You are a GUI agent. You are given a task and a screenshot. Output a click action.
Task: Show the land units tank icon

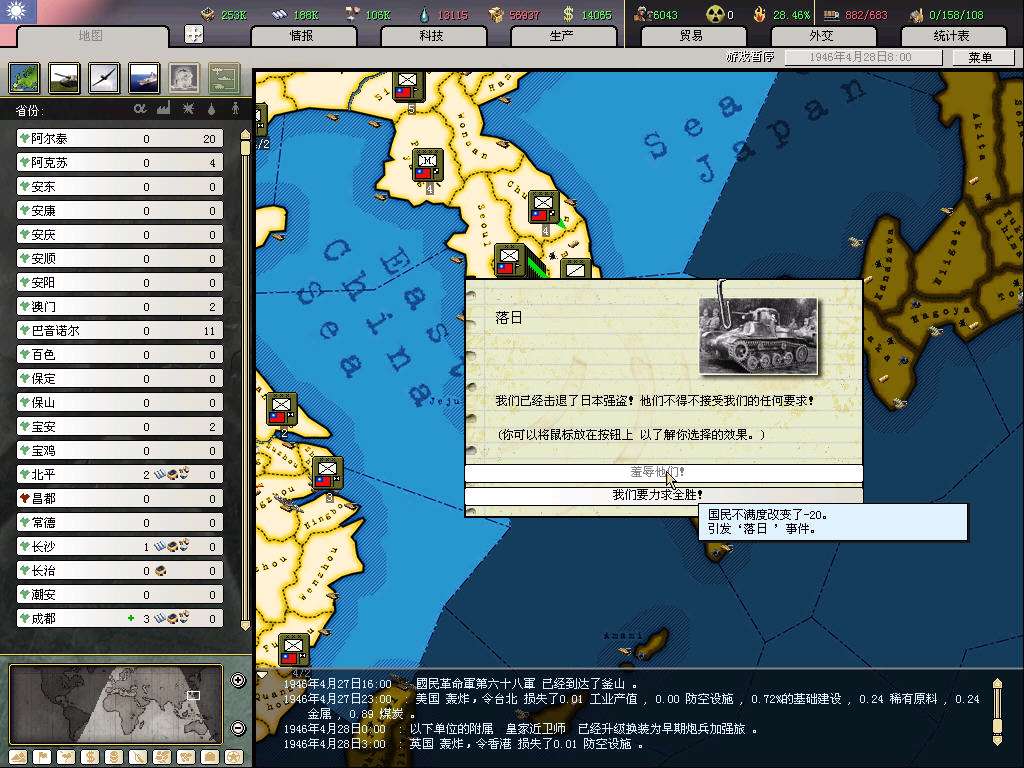tap(64, 78)
